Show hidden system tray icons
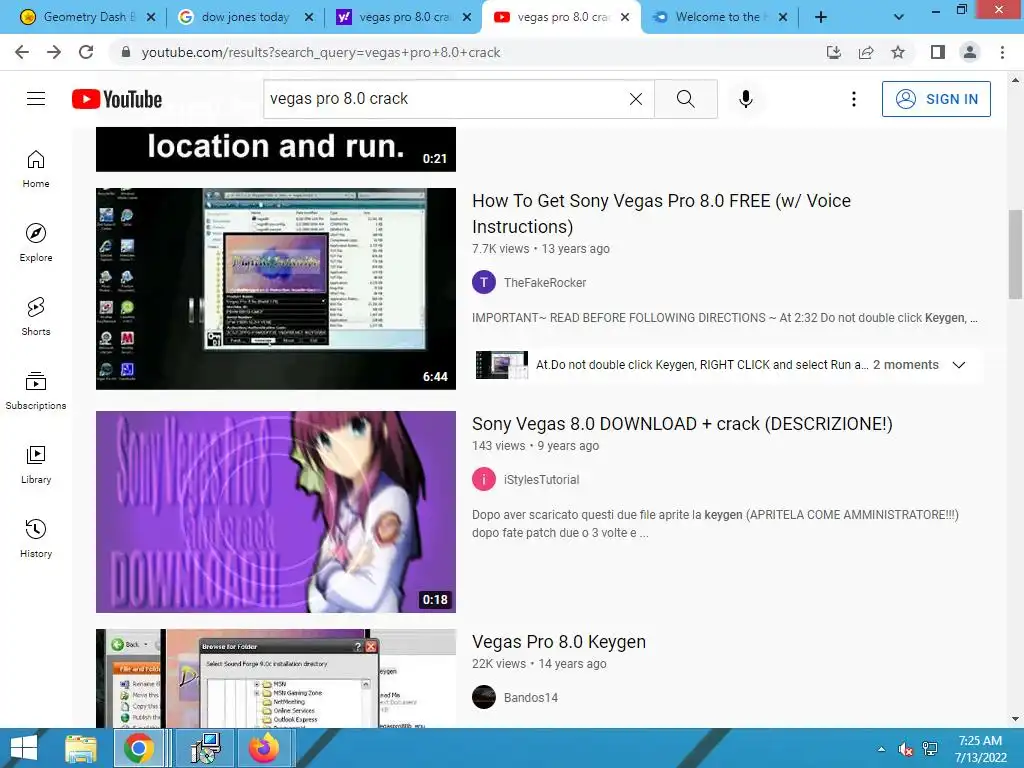Image resolution: width=1024 pixels, height=768 pixels. pos(882,749)
